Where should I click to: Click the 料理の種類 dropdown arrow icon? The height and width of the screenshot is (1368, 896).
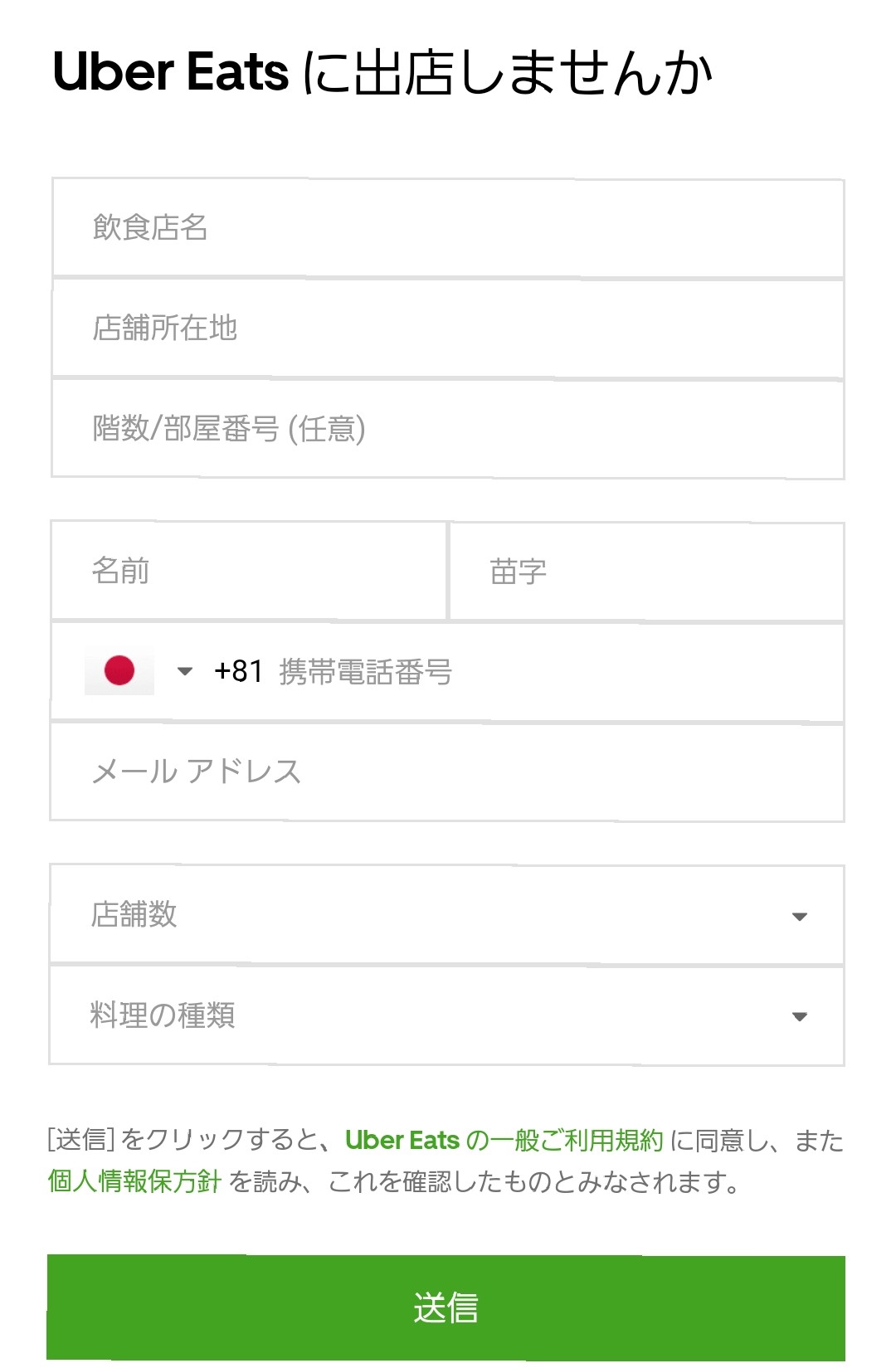point(800,1017)
